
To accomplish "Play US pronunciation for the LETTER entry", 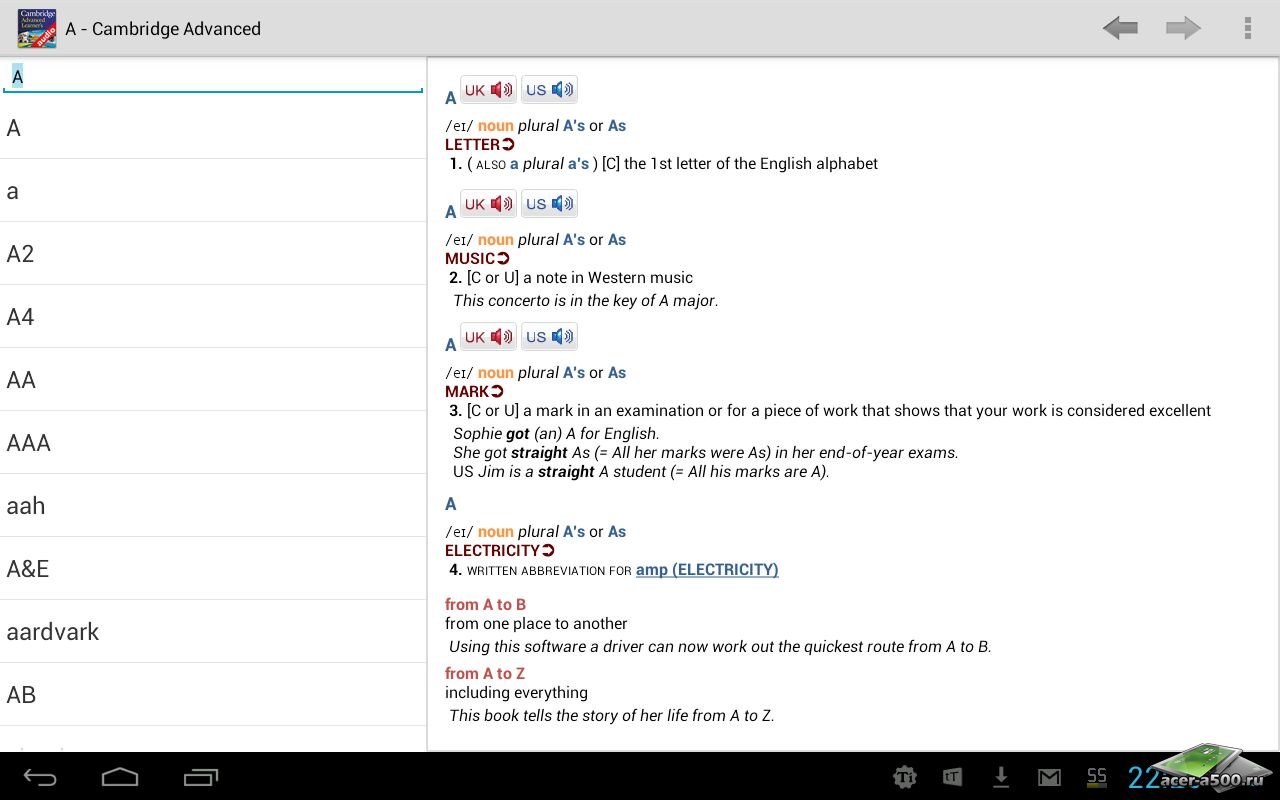I will click(549, 90).
